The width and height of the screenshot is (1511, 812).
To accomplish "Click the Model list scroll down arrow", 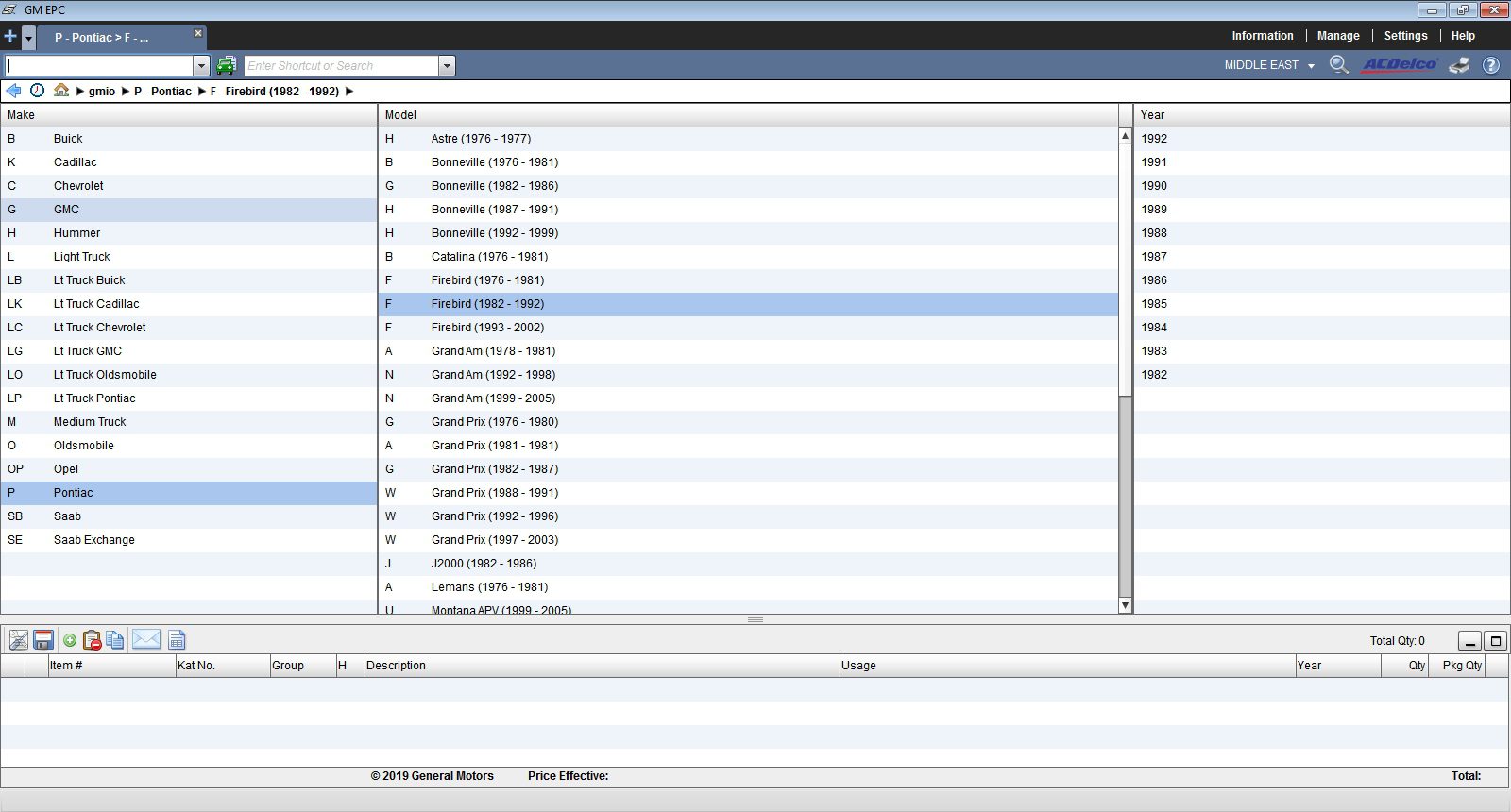I will click(1125, 605).
